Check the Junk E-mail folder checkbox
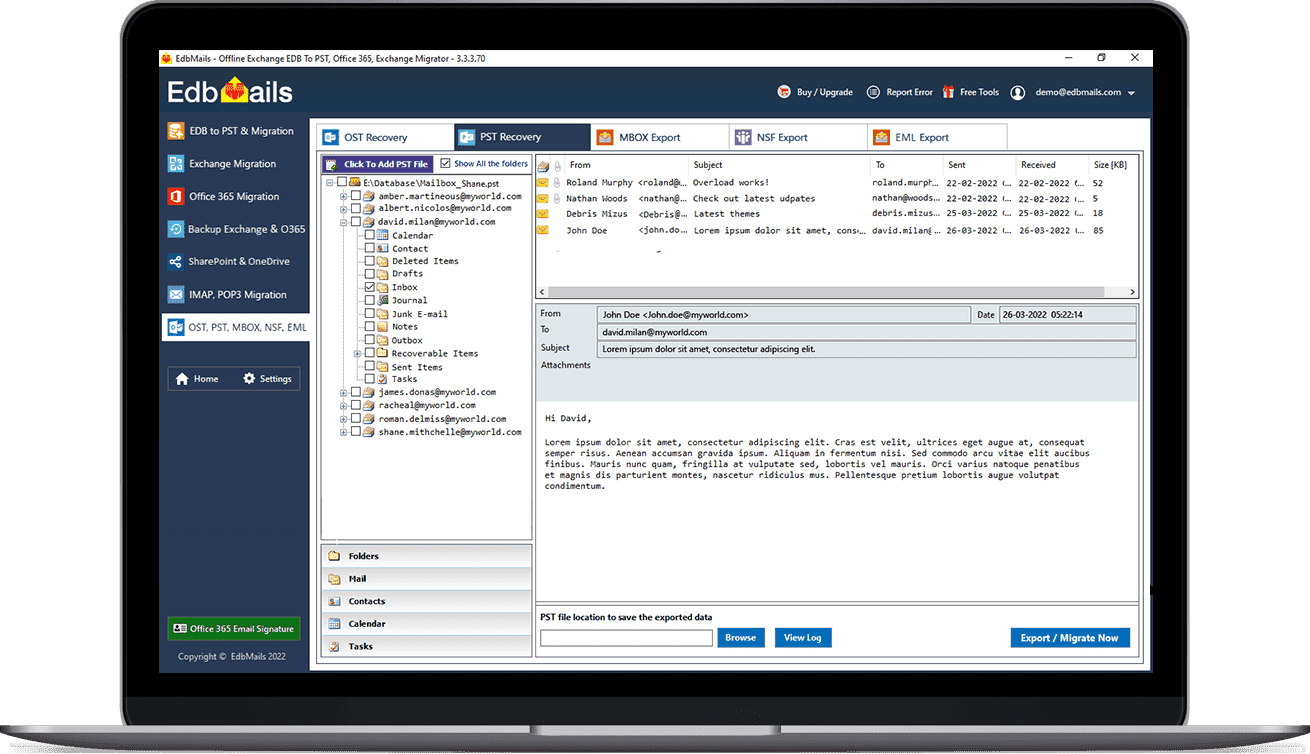The width and height of the screenshot is (1310, 754). click(x=370, y=313)
